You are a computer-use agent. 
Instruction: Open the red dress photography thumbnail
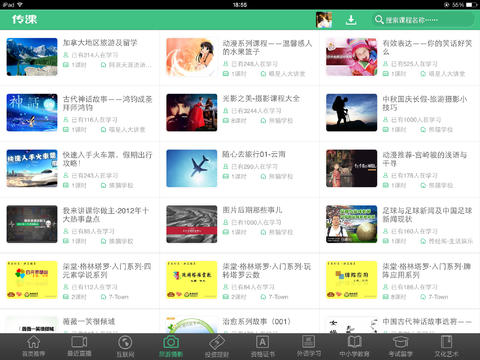192,112
